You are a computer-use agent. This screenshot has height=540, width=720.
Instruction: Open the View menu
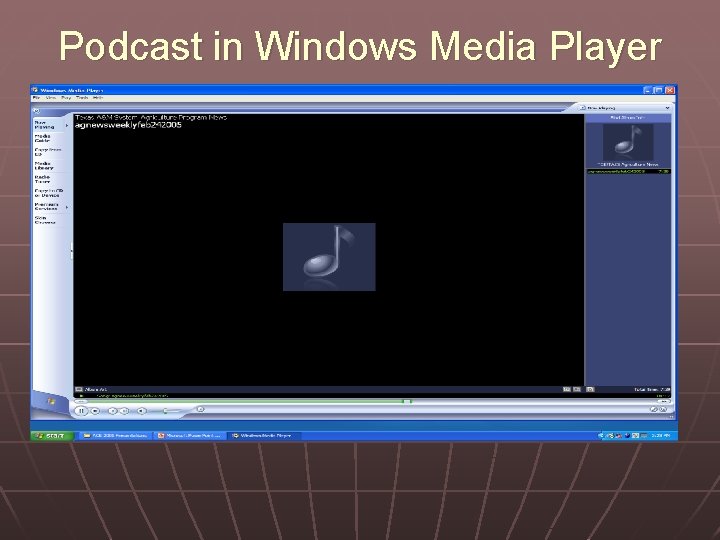(51, 98)
